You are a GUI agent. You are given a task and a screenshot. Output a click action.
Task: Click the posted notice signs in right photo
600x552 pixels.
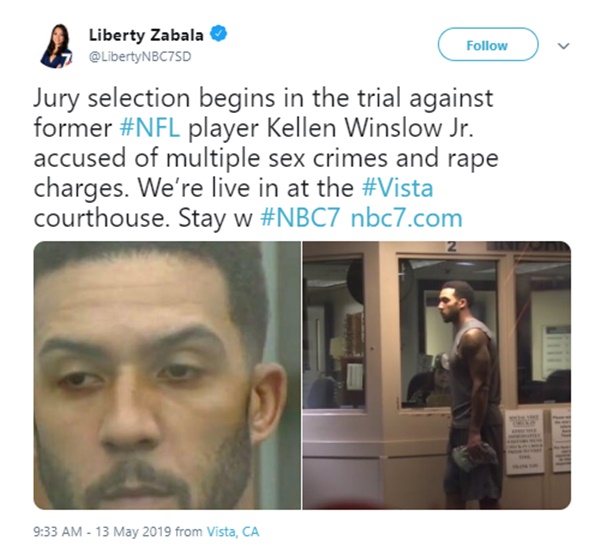coord(537,441)
